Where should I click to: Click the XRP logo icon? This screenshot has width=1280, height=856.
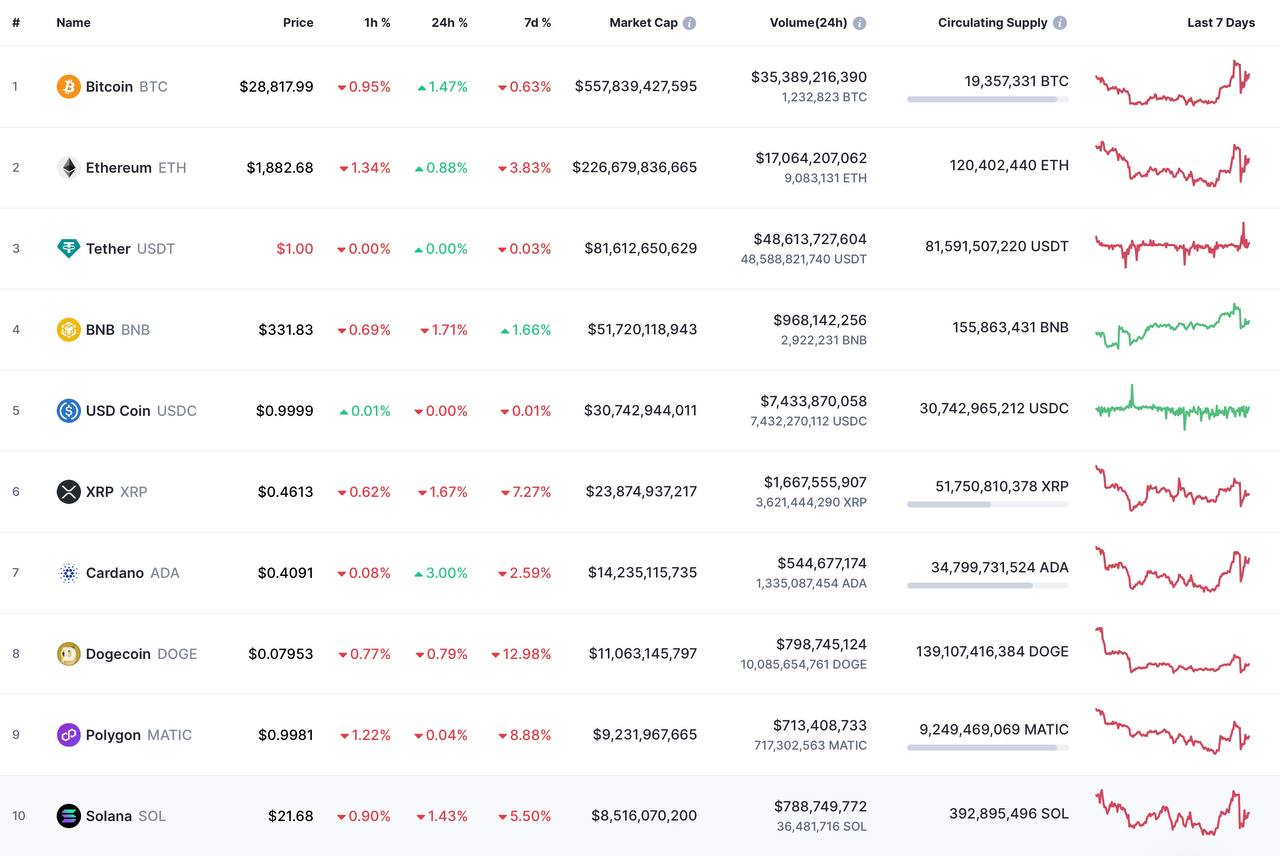68,492
